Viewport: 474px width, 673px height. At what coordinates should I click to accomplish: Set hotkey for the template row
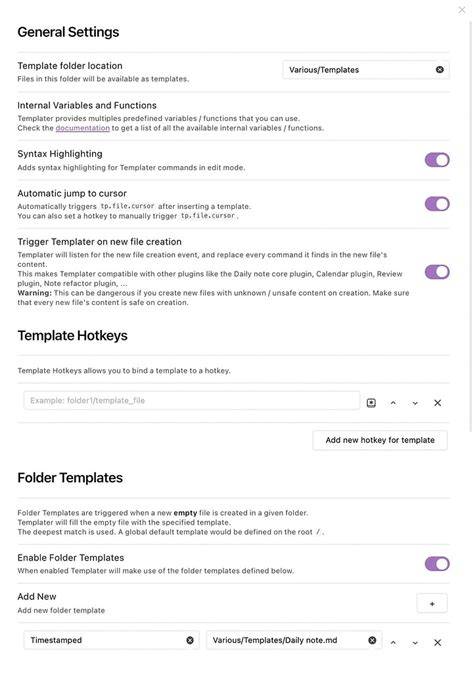pos(371,403)
